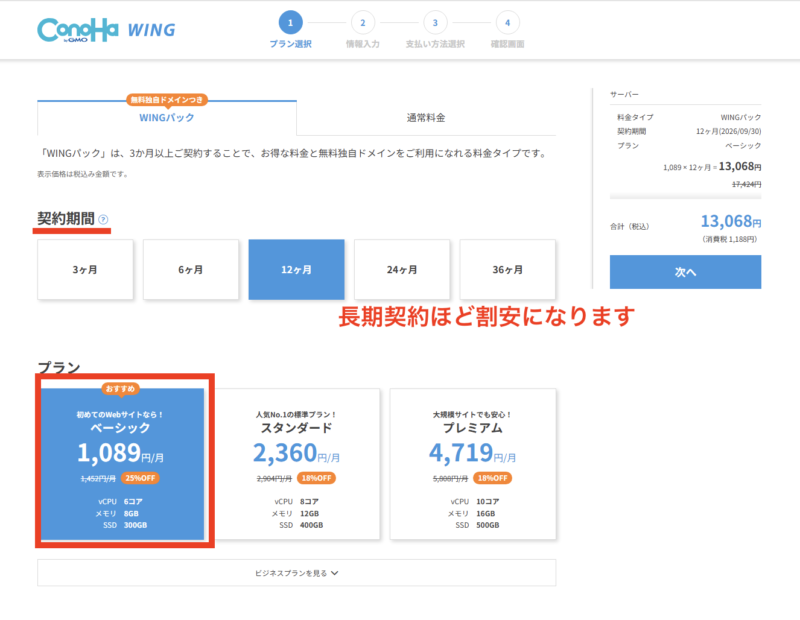
Task: Select the スタンダード plan card
Action: click(298, 463)
